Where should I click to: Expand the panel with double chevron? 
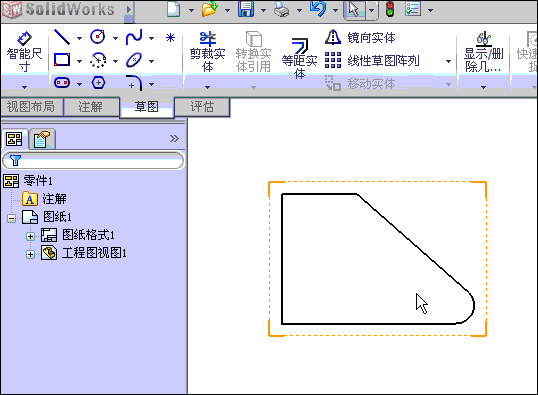point(174,138)
